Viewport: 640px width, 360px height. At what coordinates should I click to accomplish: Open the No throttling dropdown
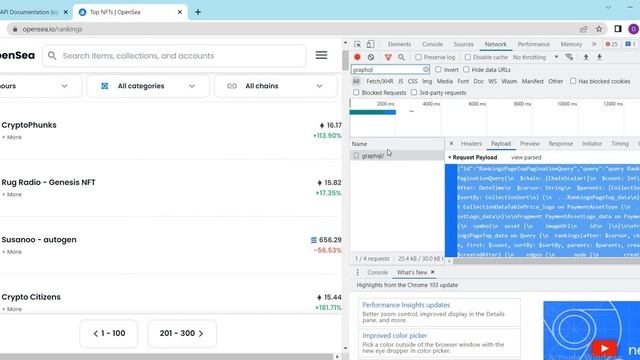coord(536,57)
